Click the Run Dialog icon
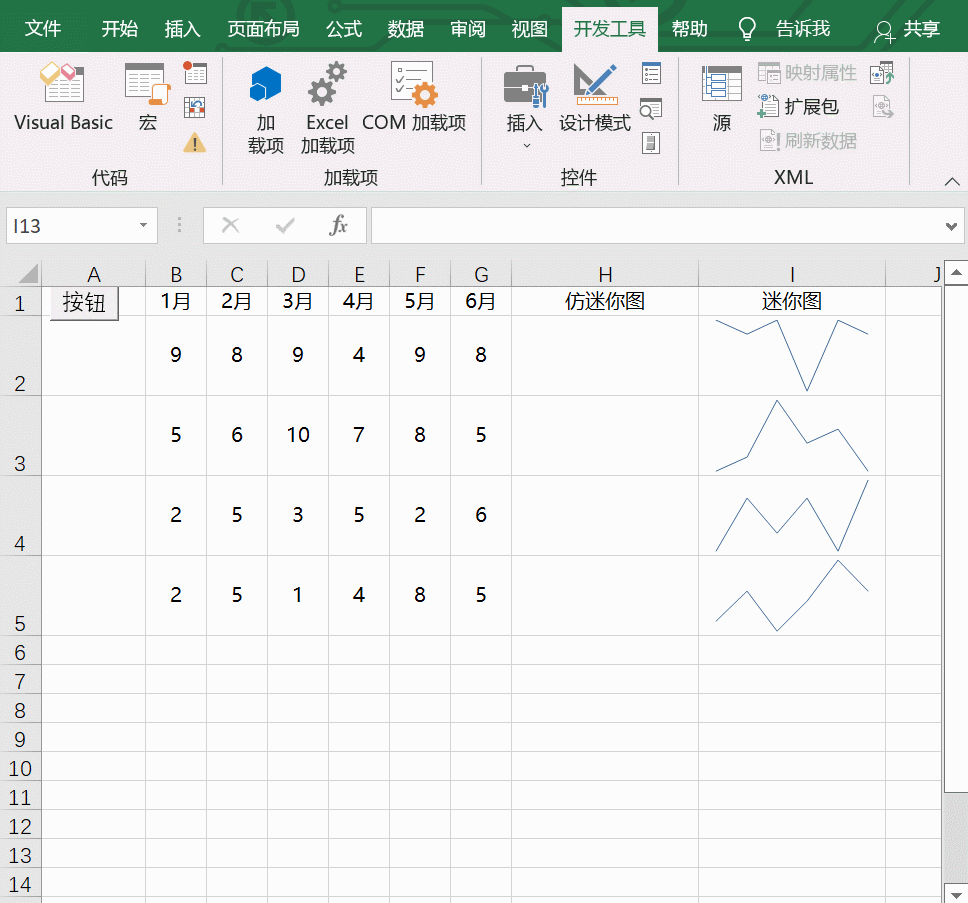Image resolution: width=968 pixels, height=903 pixels. tap(651, 143)
